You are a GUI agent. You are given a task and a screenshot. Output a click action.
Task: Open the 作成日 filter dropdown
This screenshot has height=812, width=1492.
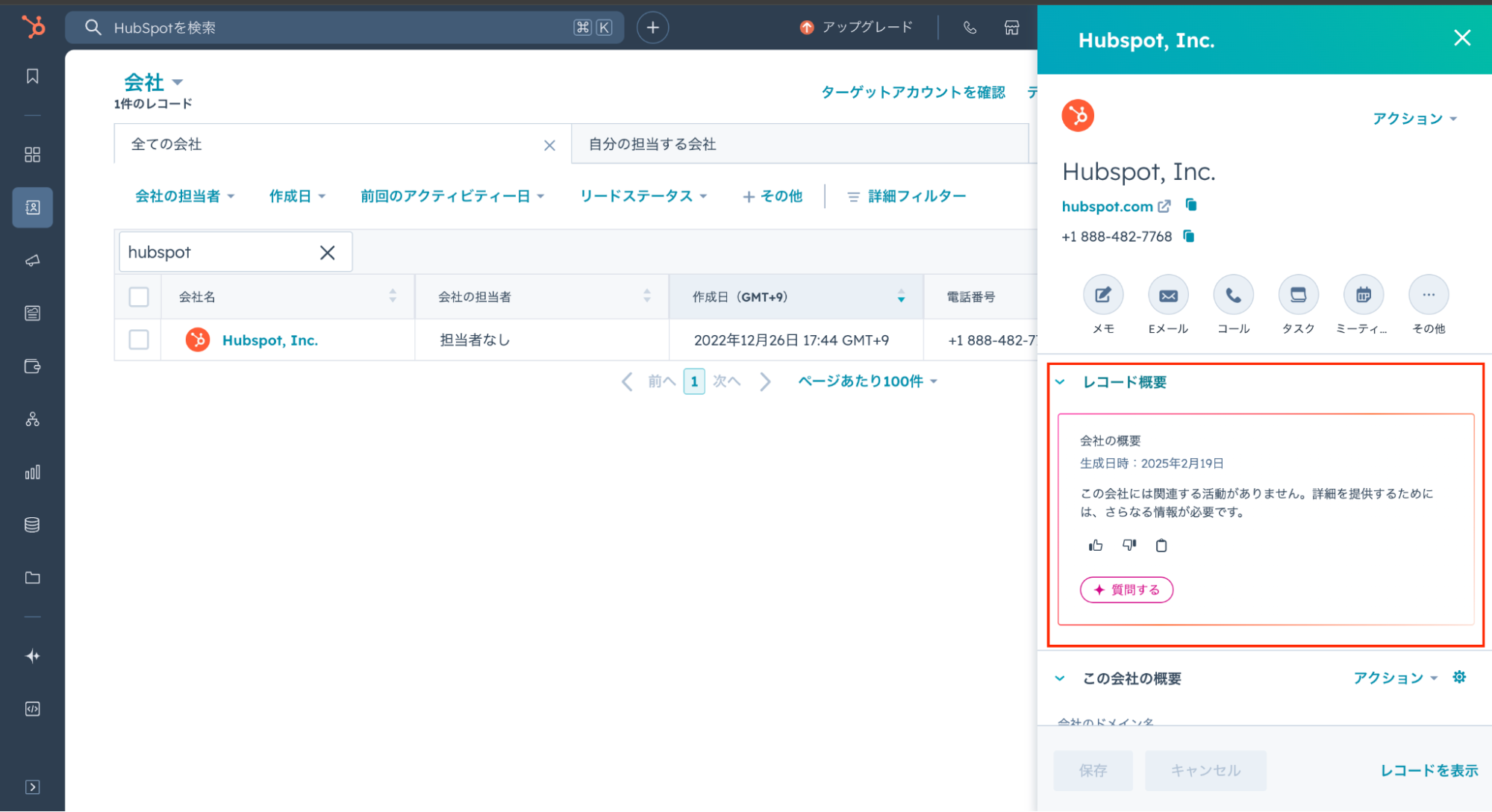tap(297, 196)
